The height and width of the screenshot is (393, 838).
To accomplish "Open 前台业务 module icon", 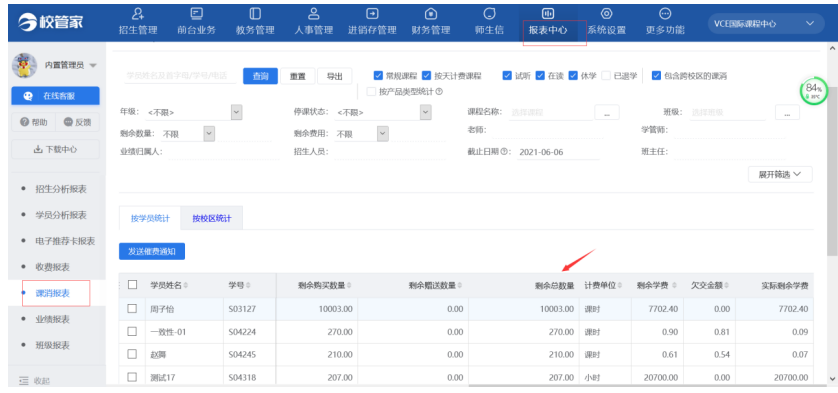I will [x=196, y=13].
